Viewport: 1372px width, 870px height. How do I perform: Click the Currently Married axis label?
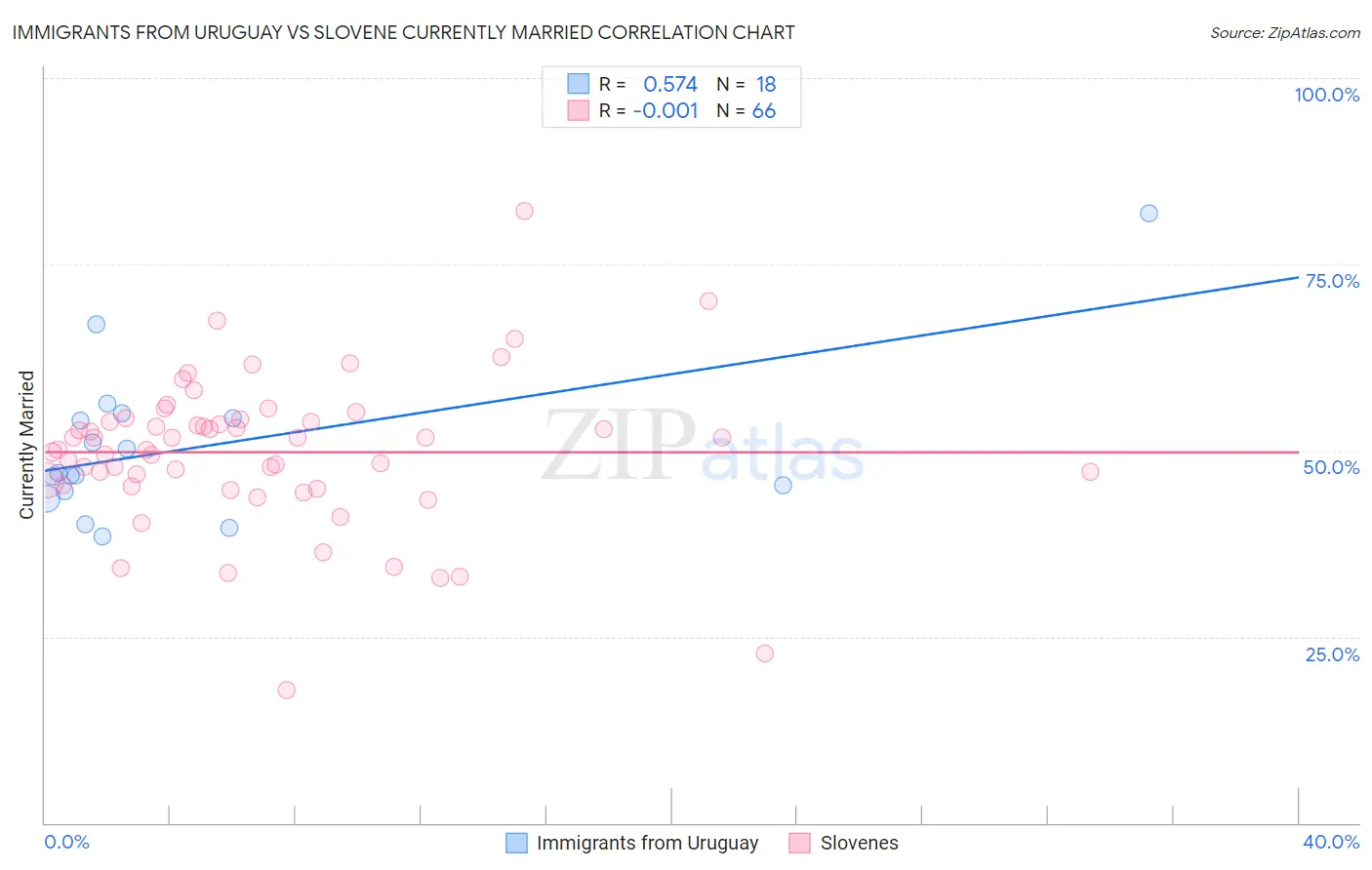pos(26,445)
